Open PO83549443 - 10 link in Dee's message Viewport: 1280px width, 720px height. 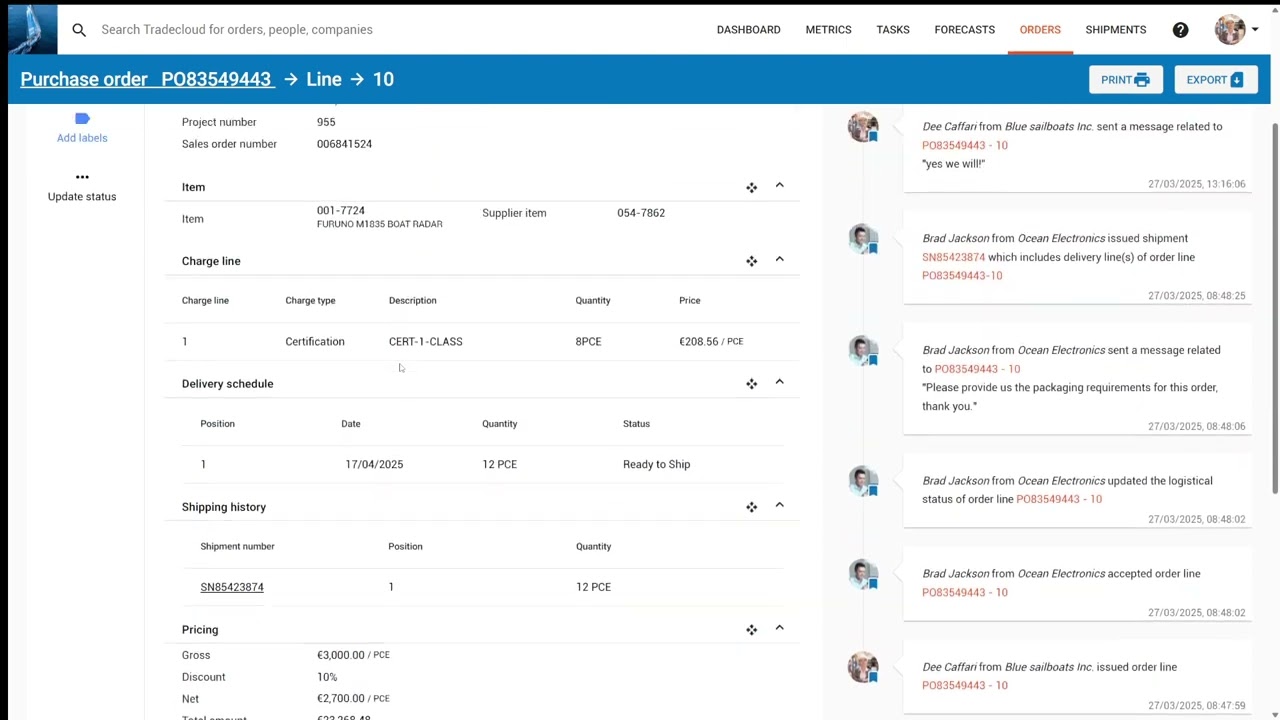pyautogui.click(x=965, y=145)
